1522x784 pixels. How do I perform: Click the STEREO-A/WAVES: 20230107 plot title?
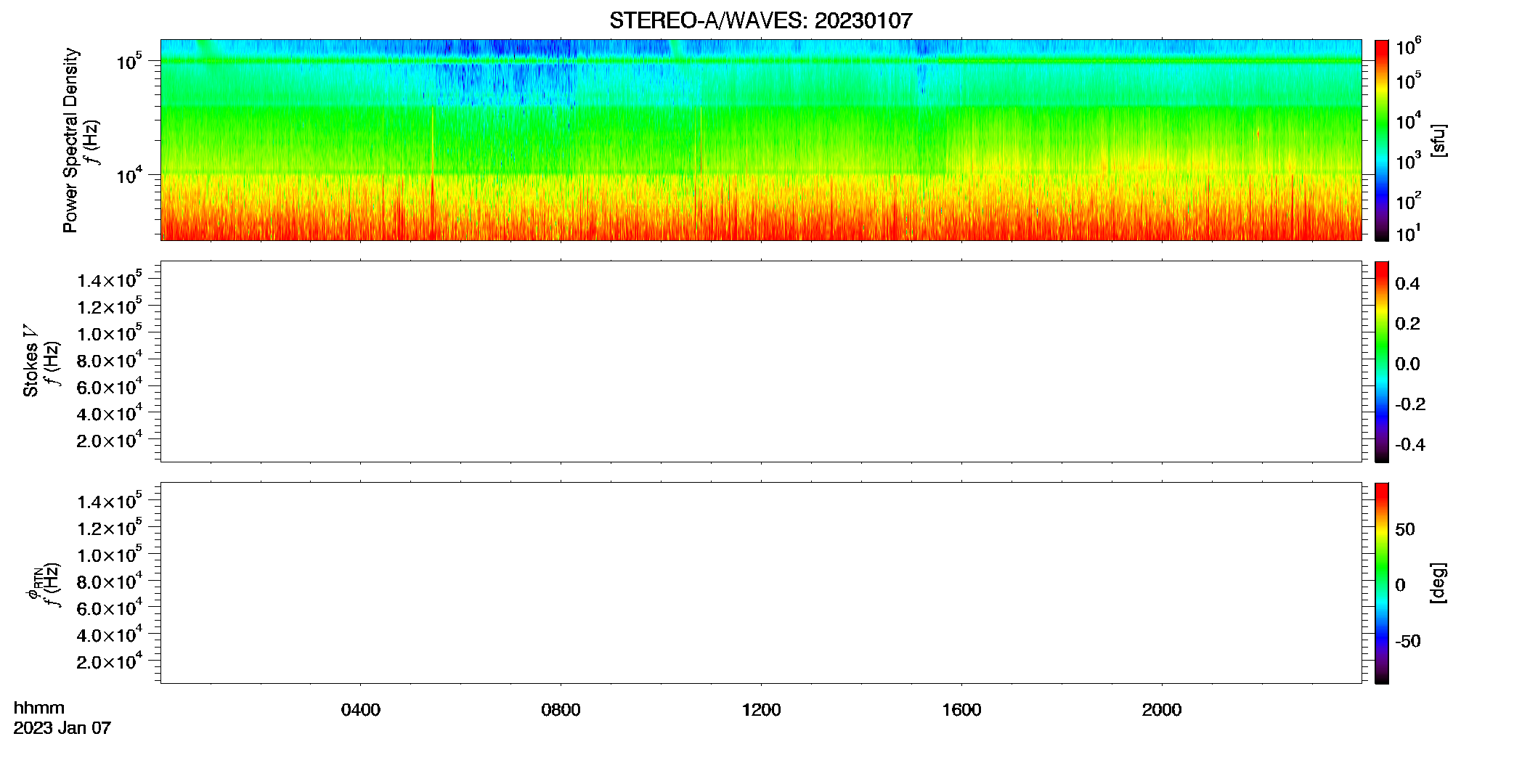click(760, 20)
